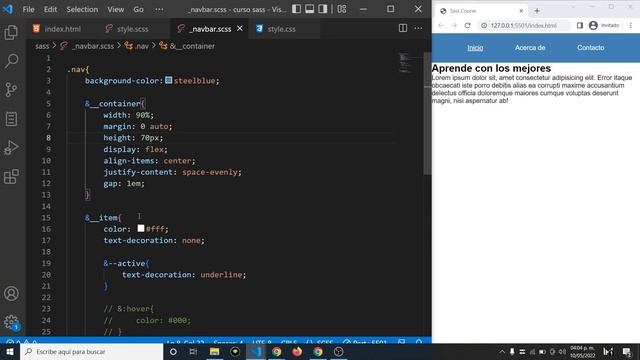Open the Customize Layout control
The height and width of the screenshot is (360, 640).
pos(342,9)
